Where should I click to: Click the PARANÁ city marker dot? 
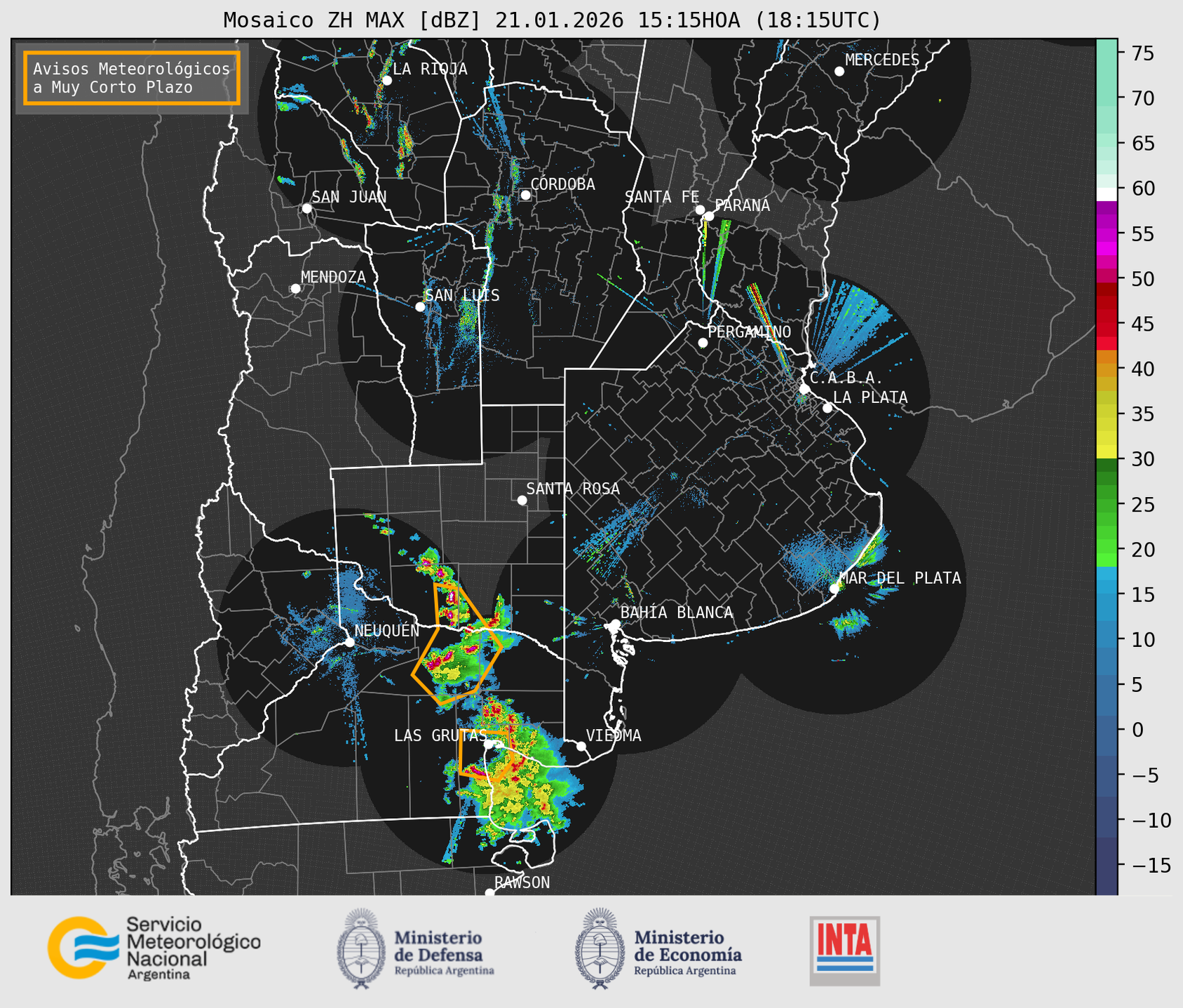pyautogui.click(x=709, y=216)
